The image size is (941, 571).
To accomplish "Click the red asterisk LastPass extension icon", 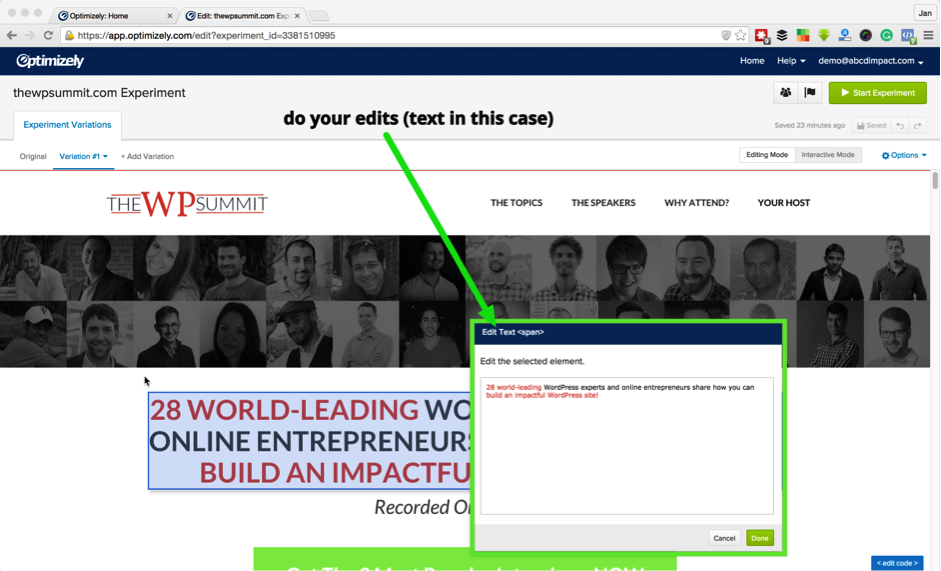I will [762, 36].
